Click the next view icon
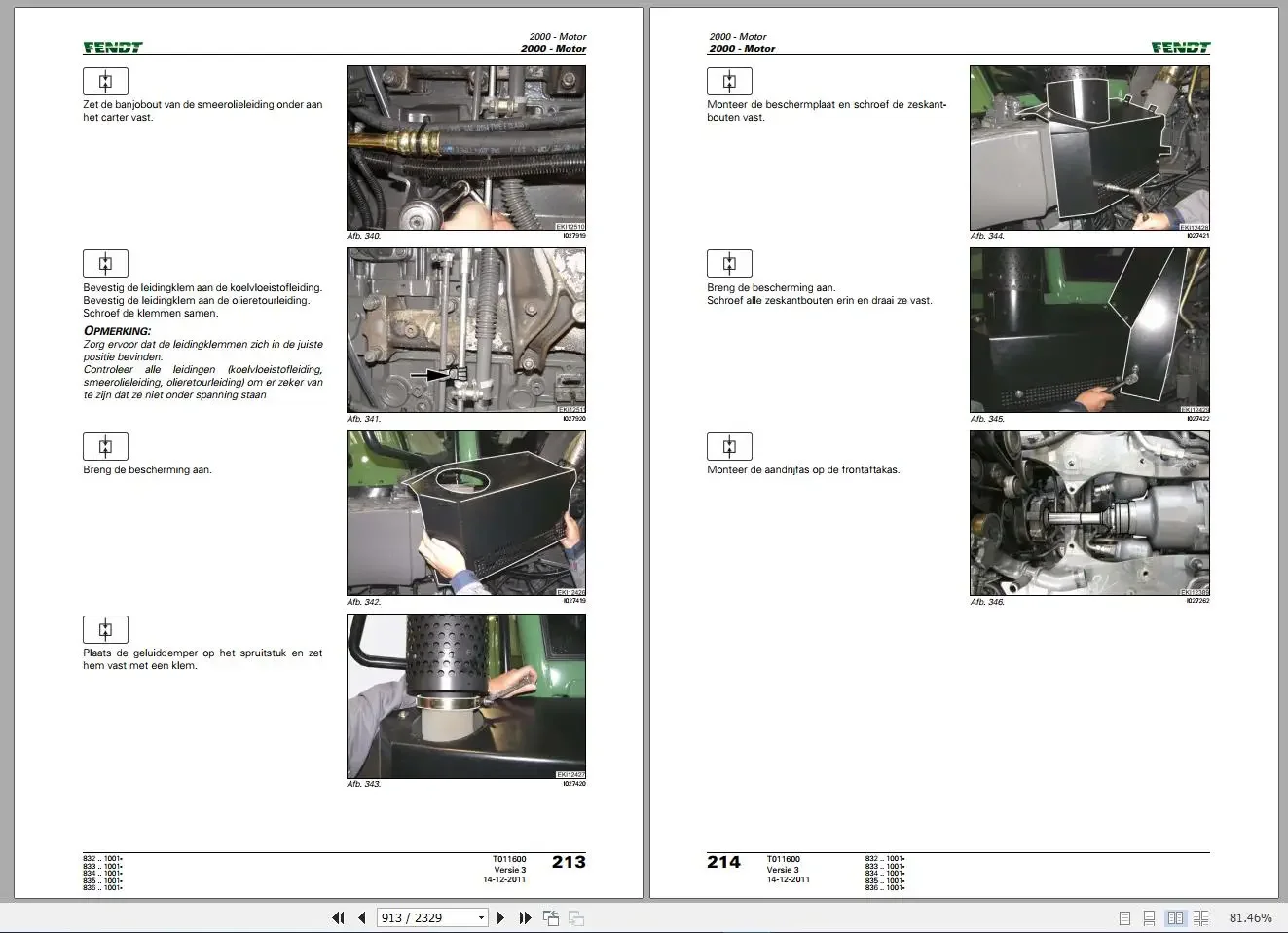1288x933 pixels. point(576,917)
